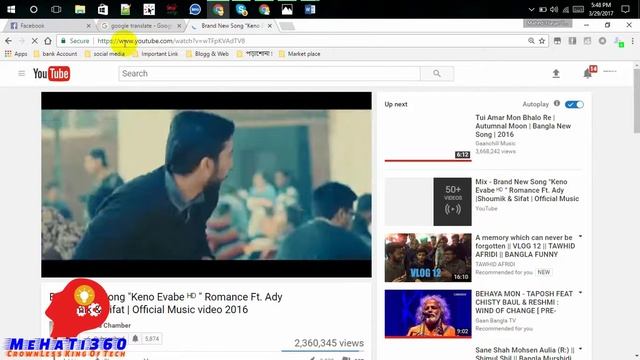640x360 pixels.
Task: Open Tui Amar Mon Bhalo Re video
Action: tap(523, 126)
